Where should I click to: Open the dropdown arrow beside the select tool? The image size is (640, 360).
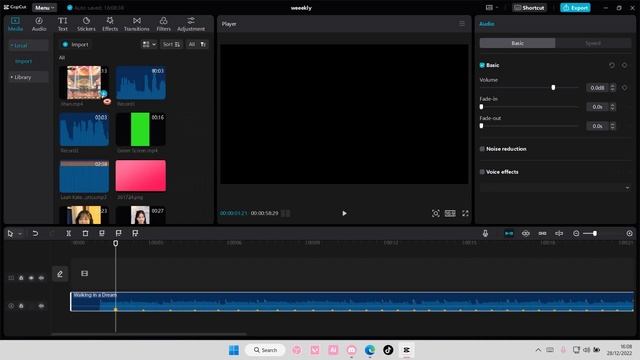point(20,234)
